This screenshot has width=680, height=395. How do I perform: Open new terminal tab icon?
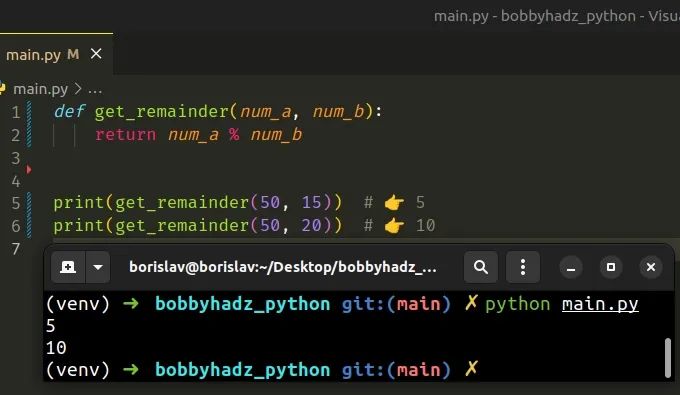pos(68,267)
